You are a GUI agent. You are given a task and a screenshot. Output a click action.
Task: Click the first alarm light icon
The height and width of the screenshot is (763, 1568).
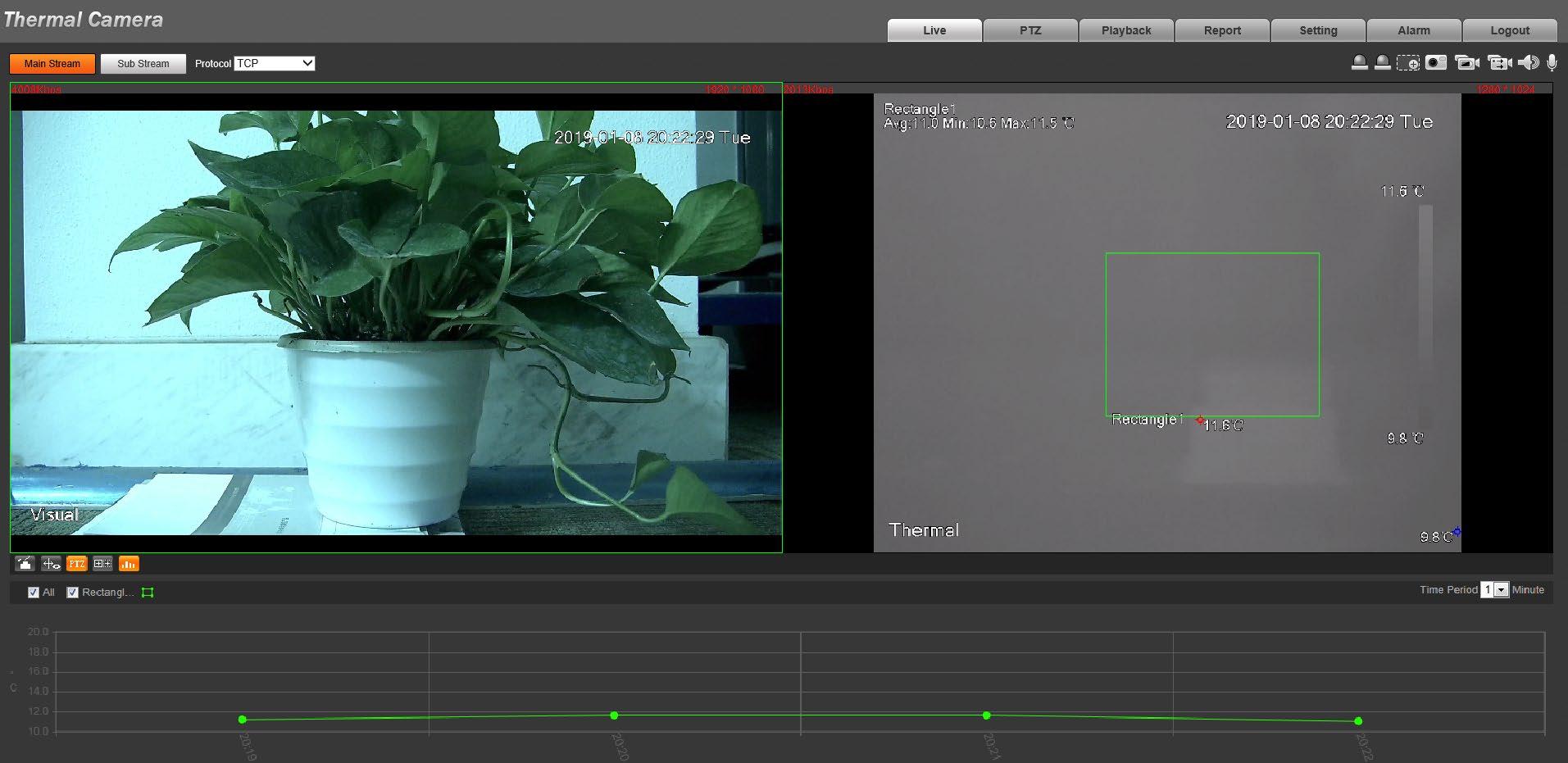pyautogui.click(x=1359, y=63)
